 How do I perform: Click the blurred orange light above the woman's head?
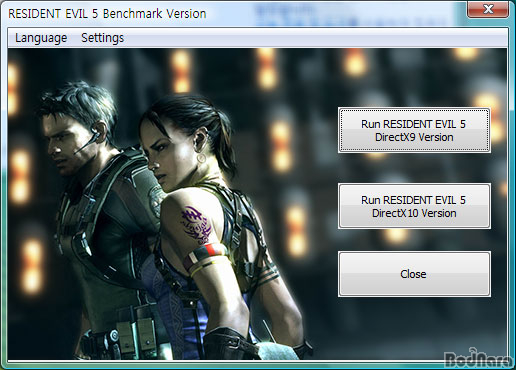[x=181, y=71]
